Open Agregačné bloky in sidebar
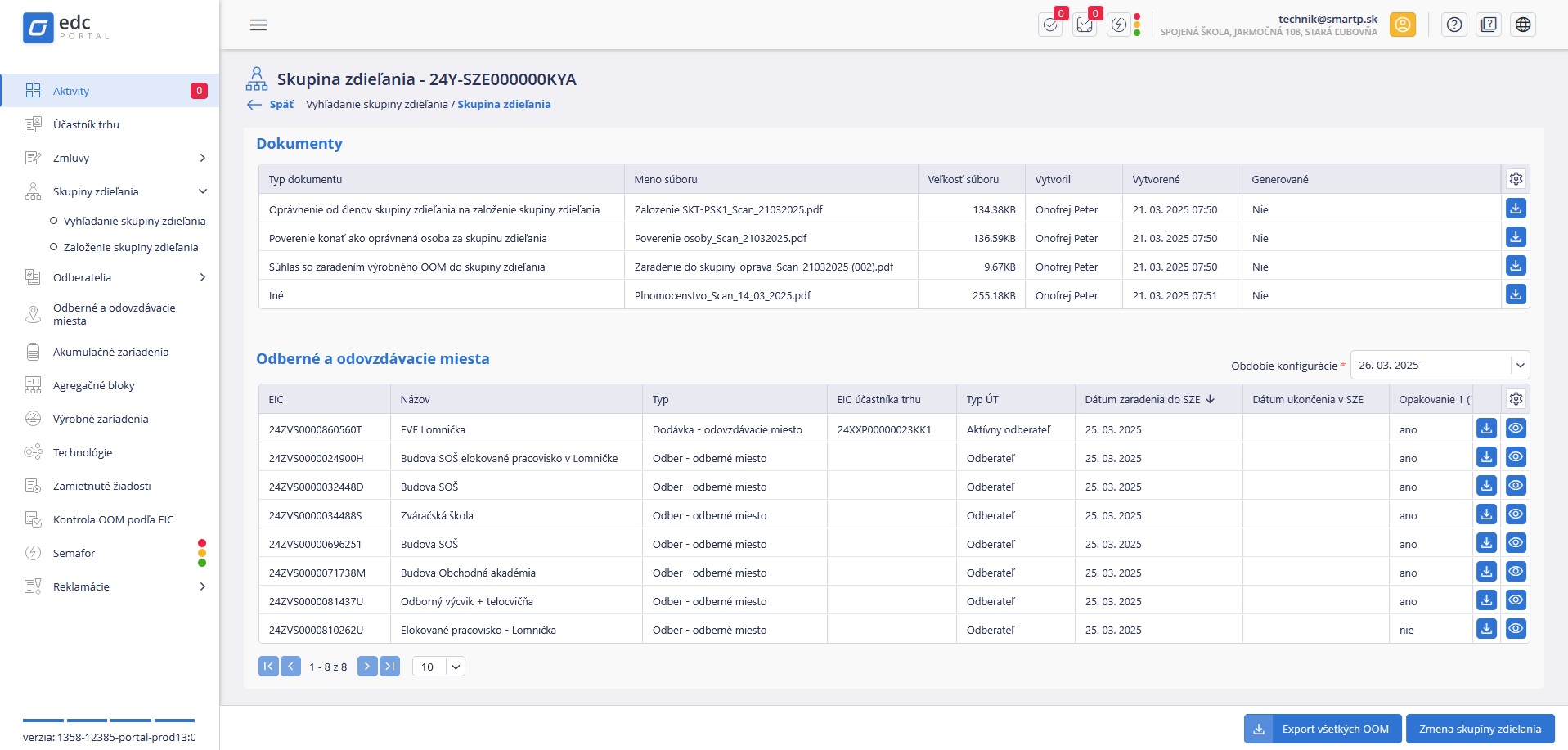Image resolution: width=1568 pixels, height=750 pixels. click(x=110, y=385)
